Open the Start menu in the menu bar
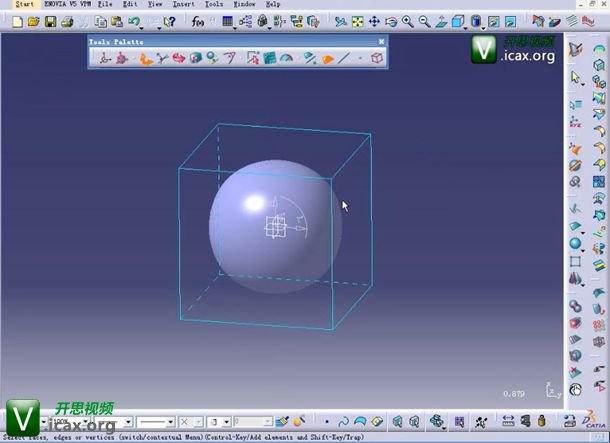 24,5
